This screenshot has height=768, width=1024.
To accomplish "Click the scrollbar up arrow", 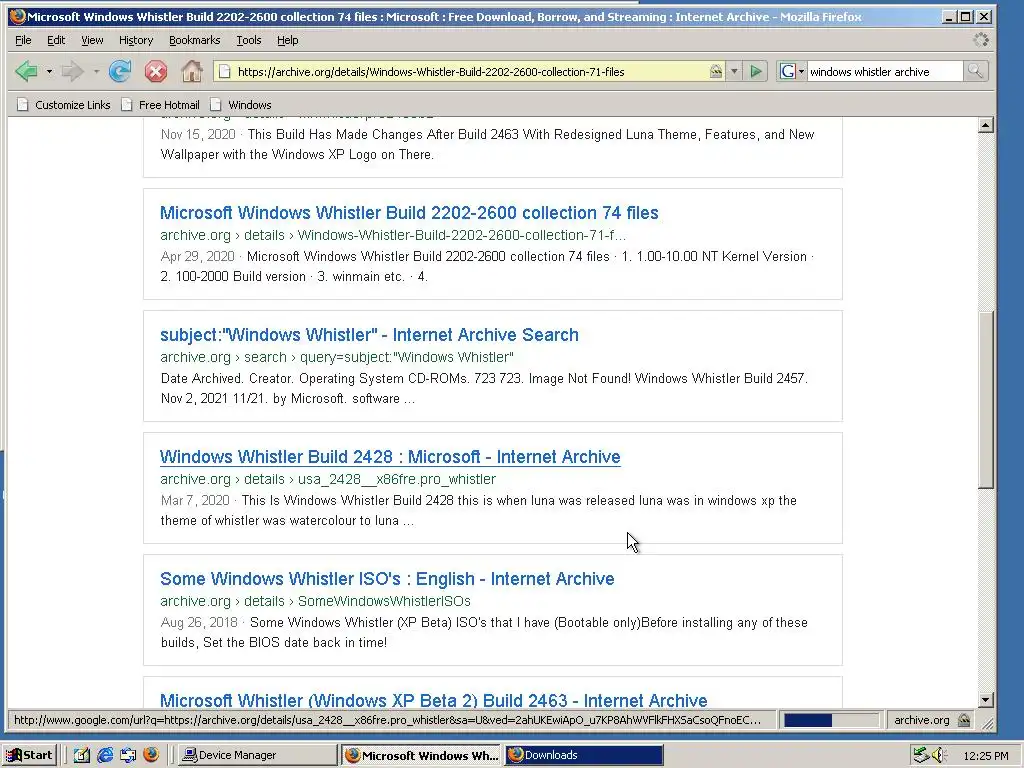I will point(985,125).
